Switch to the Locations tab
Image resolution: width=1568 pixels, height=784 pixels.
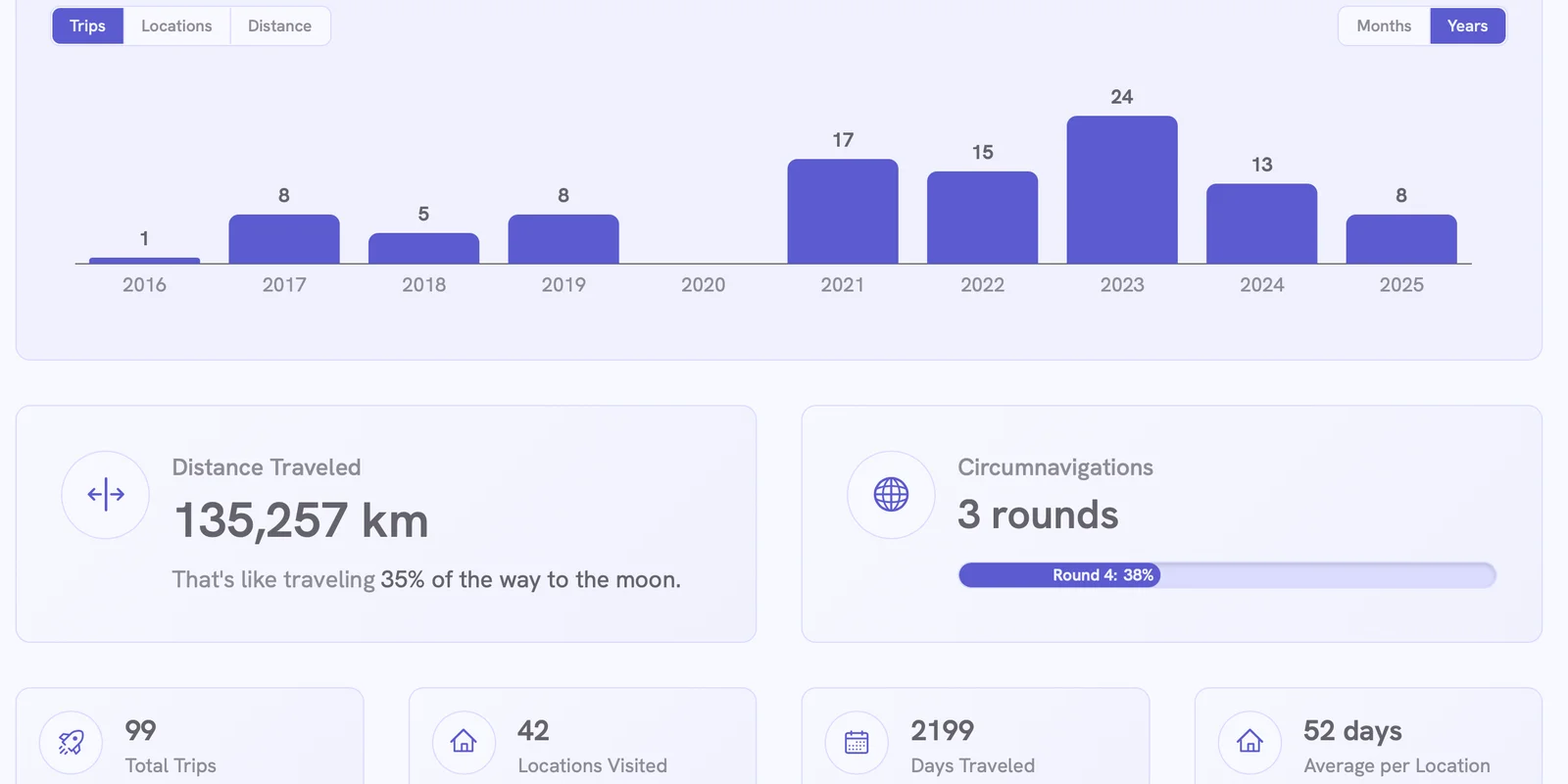tap(176, 25)
